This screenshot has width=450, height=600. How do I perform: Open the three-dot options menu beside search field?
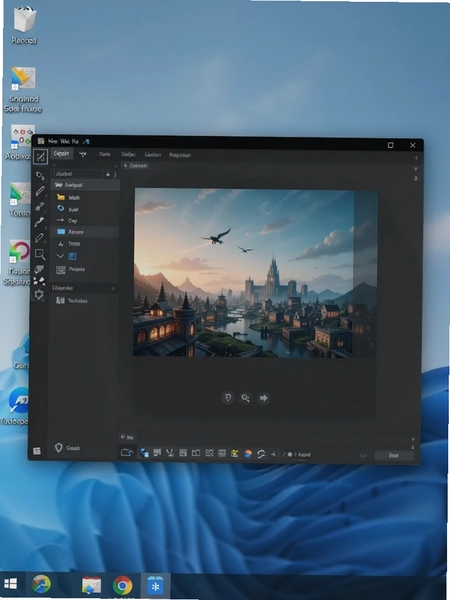[115, 174]
